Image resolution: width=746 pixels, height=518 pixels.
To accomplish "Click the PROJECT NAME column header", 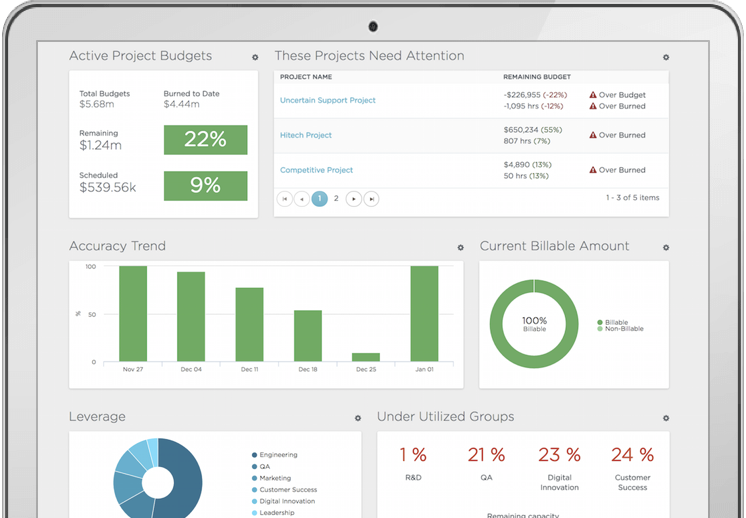I will [306, 77].
